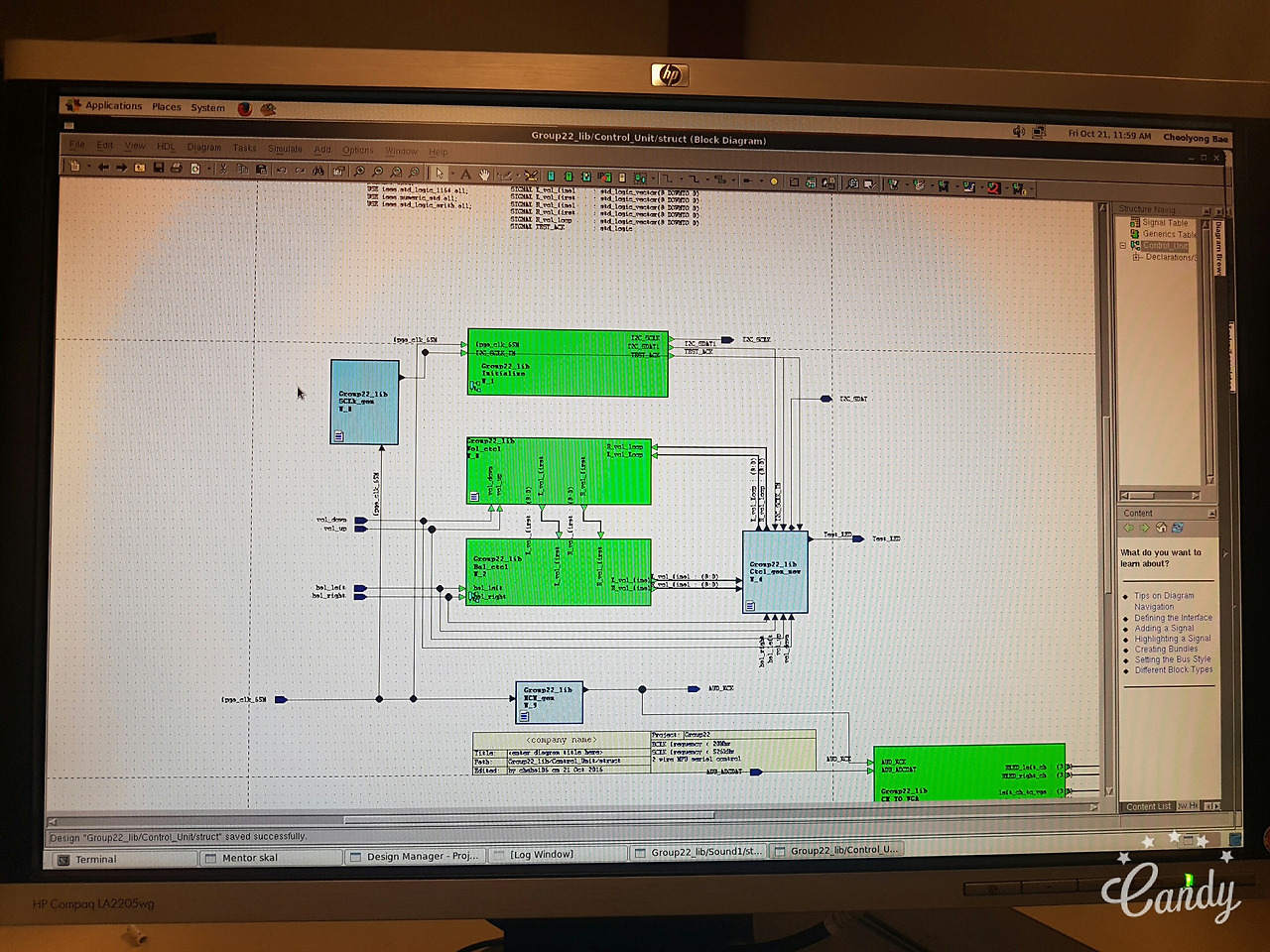The height and width of the screenshot is (952, 1270).
Task: Open 'Different Block Types' help link
Action: (1174, 670)
